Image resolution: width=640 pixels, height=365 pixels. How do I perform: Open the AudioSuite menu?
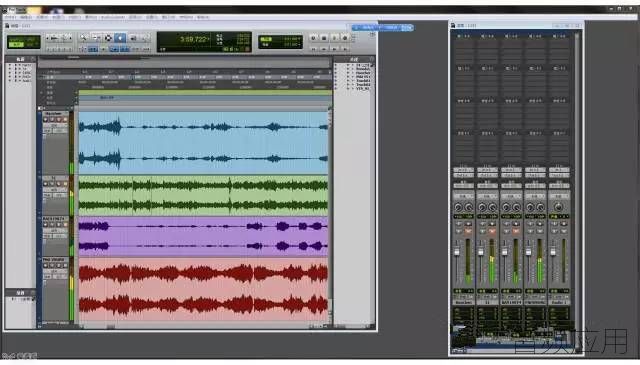pyautogui.click(x=113, y=18)
